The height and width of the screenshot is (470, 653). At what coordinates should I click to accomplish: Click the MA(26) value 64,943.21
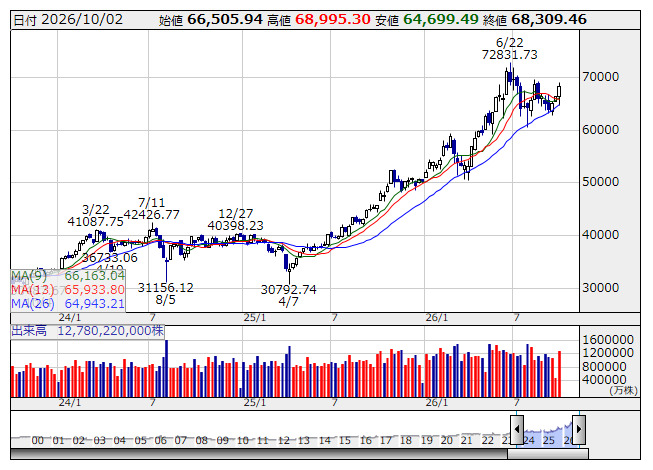[x=95, y=303]
